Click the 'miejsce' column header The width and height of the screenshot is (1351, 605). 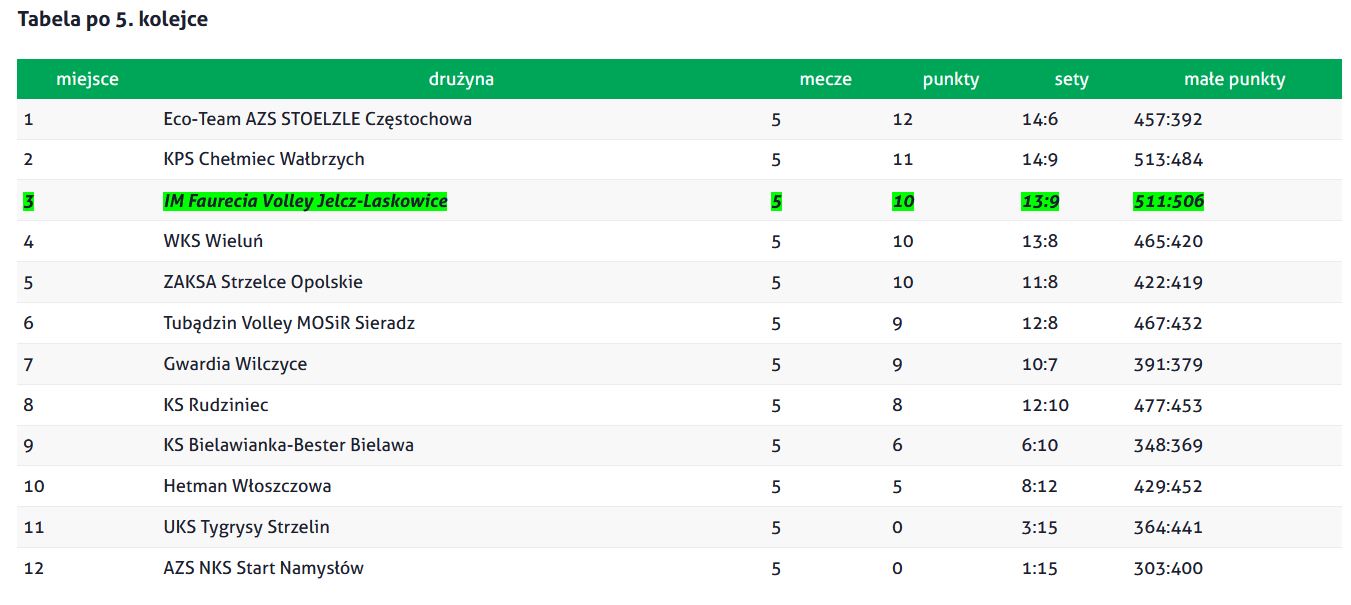coord(87,79)
